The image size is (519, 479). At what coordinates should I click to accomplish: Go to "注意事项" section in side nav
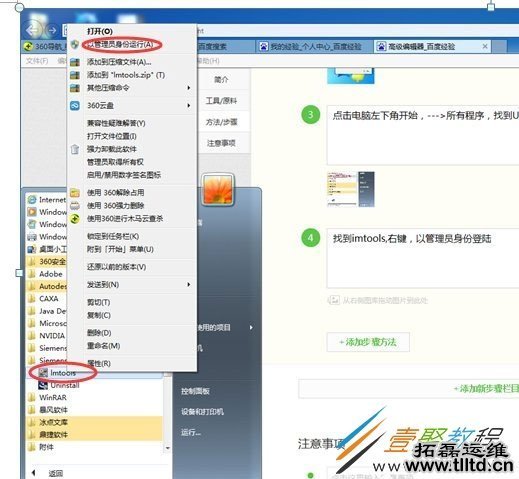(221, 143)
